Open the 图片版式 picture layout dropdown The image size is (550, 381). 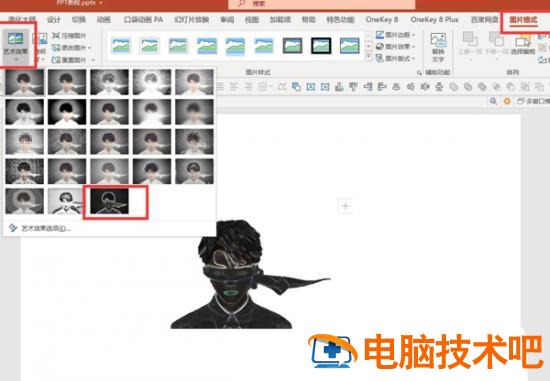click(x=395, y=58)
